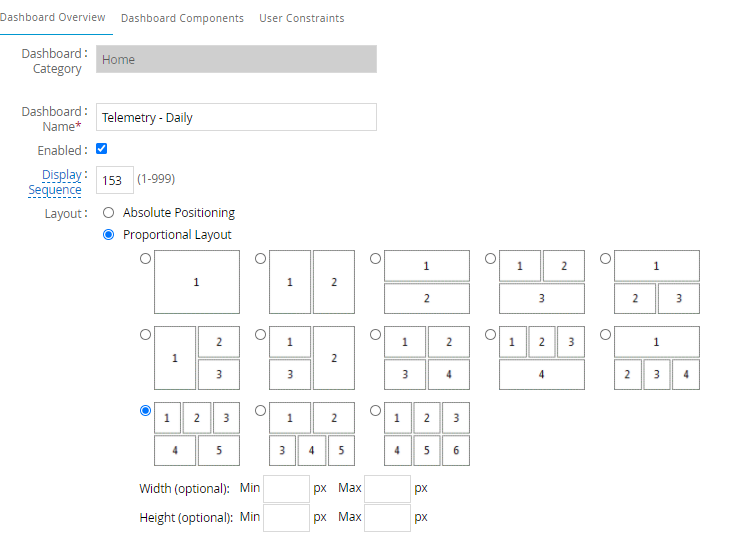The width and height of the screenshot is (753, 560).
Task: Click the Dashboard Name text field
Action: (237, 117)
